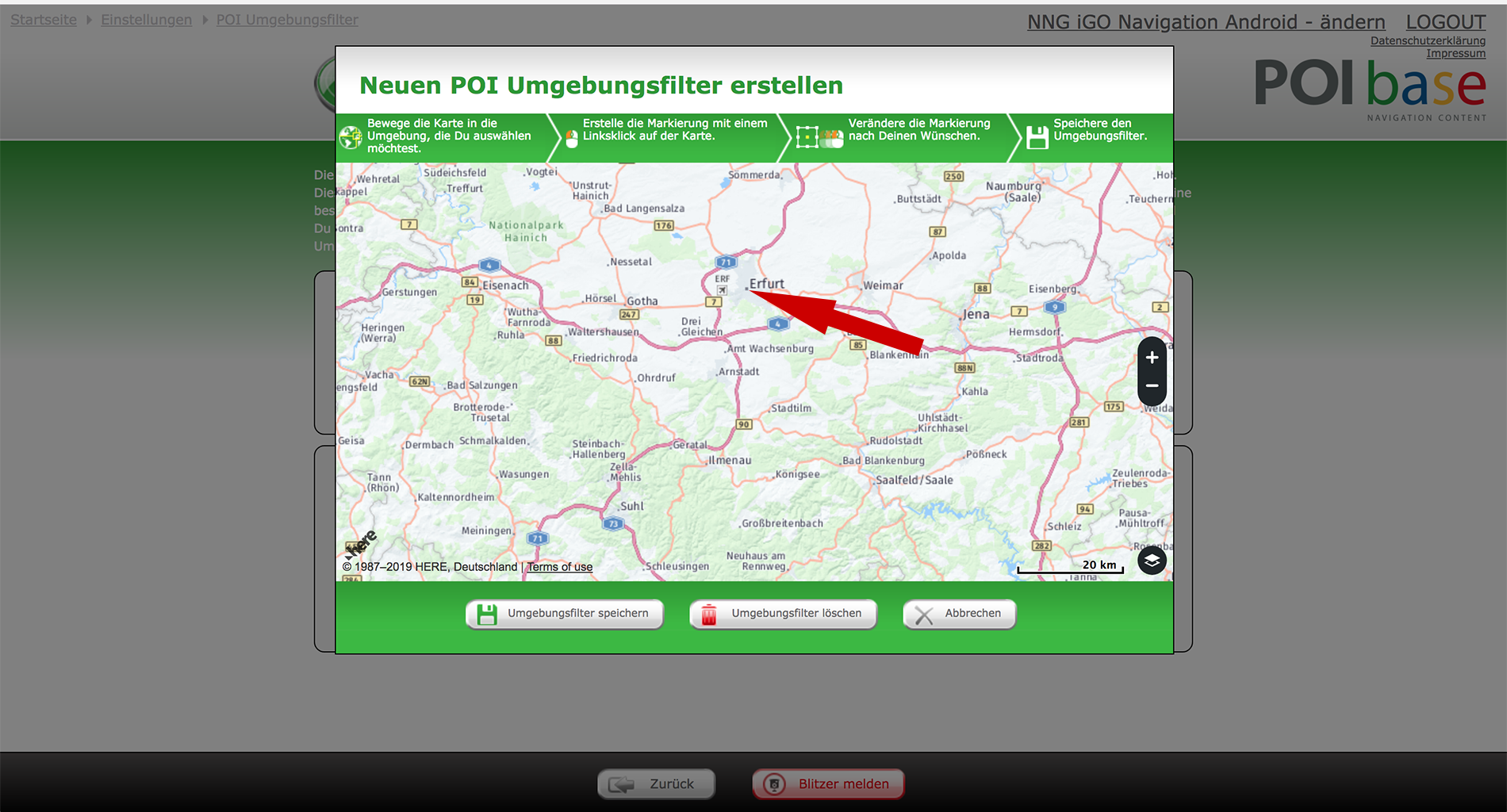Report speed camera via Blitzer melden
The image size is (1507, 812).
828,783
